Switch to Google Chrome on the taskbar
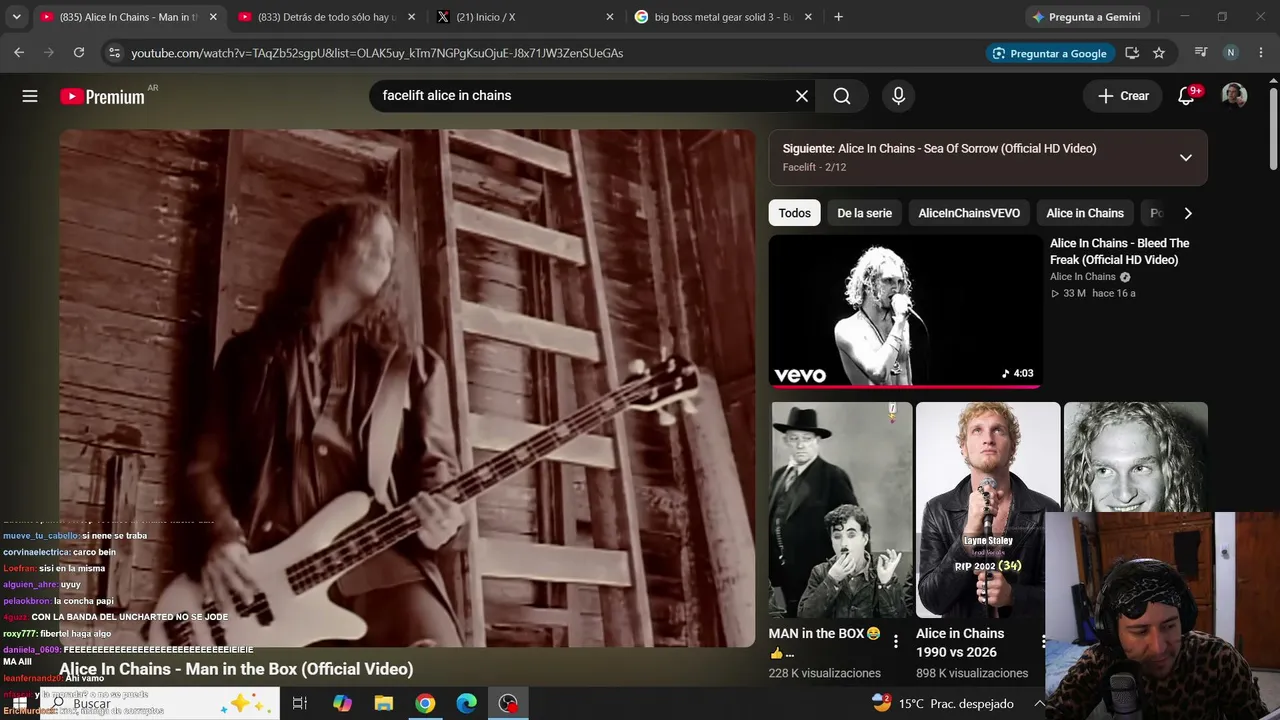Screen dimensions: 1280x720 [425, 704]
